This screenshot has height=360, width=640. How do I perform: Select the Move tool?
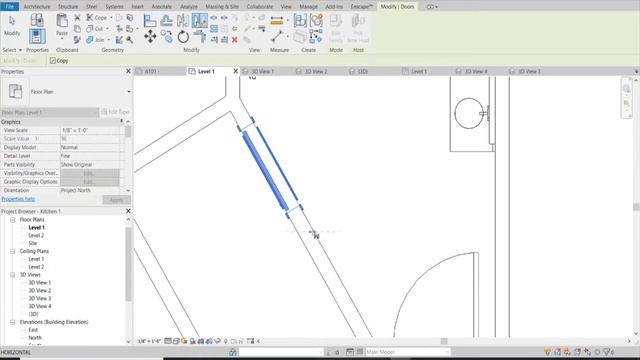coord(150,36)
